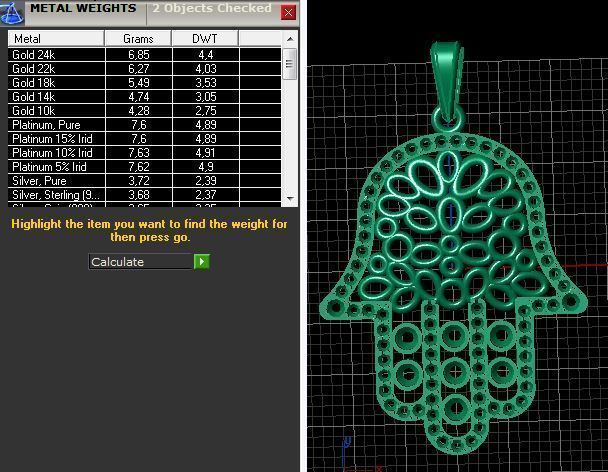The width and height of the screenshot is (608, 472).
Task: Select the Gold 24k row
Action: [x=145, y=55]
